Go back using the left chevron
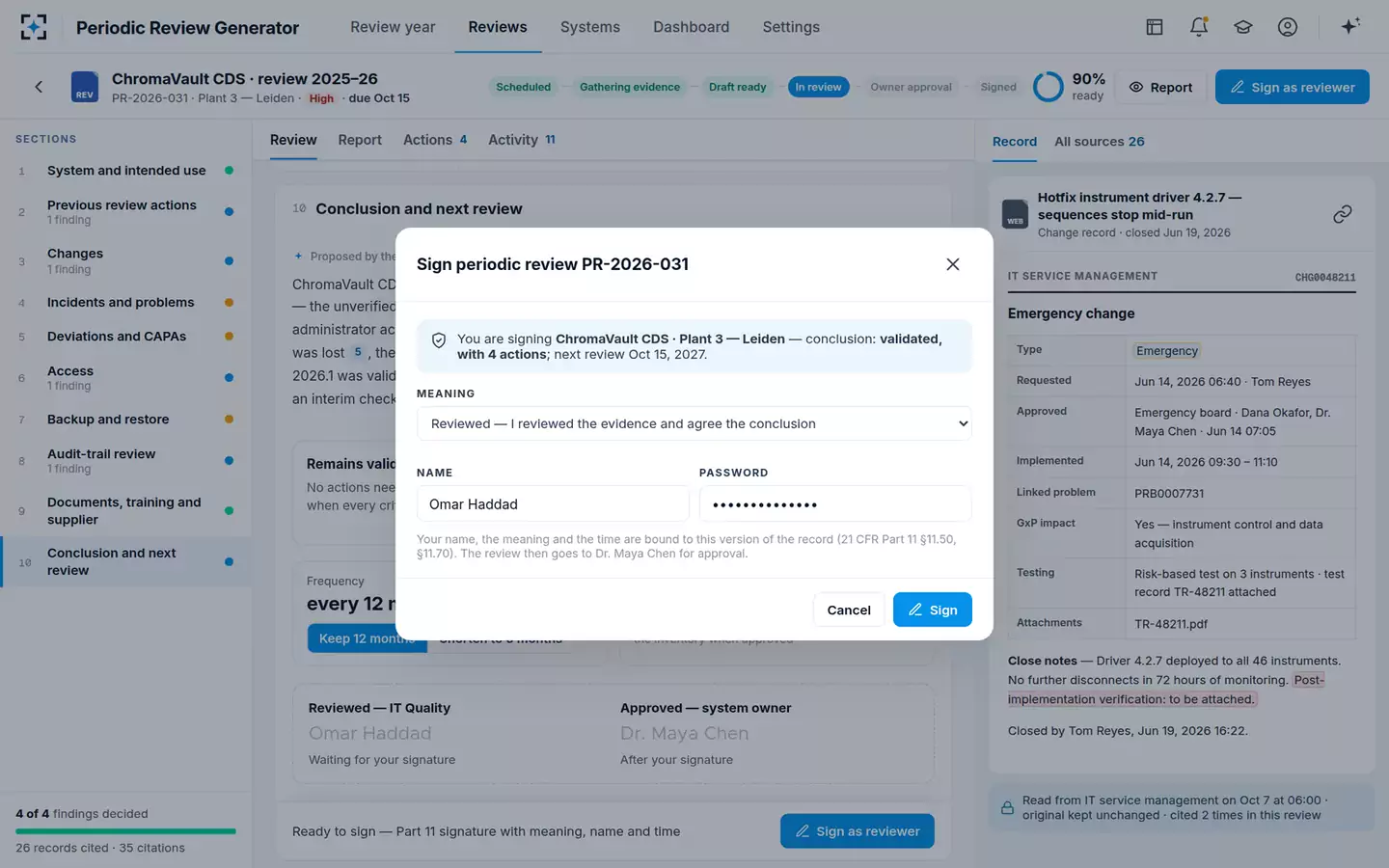Screen dimensions: 1389x868 39,87
